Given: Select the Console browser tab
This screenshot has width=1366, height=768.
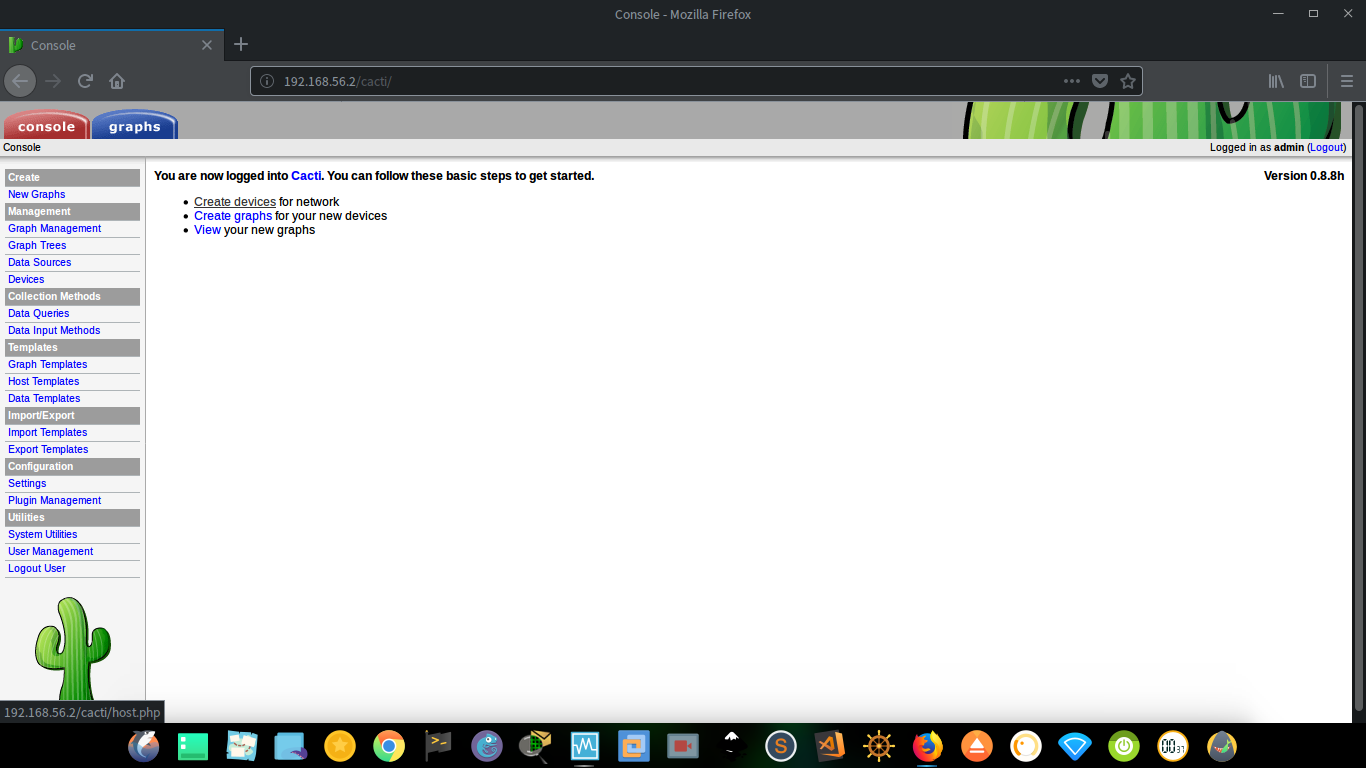Looking at the screenshot, I should pos(112,45).
